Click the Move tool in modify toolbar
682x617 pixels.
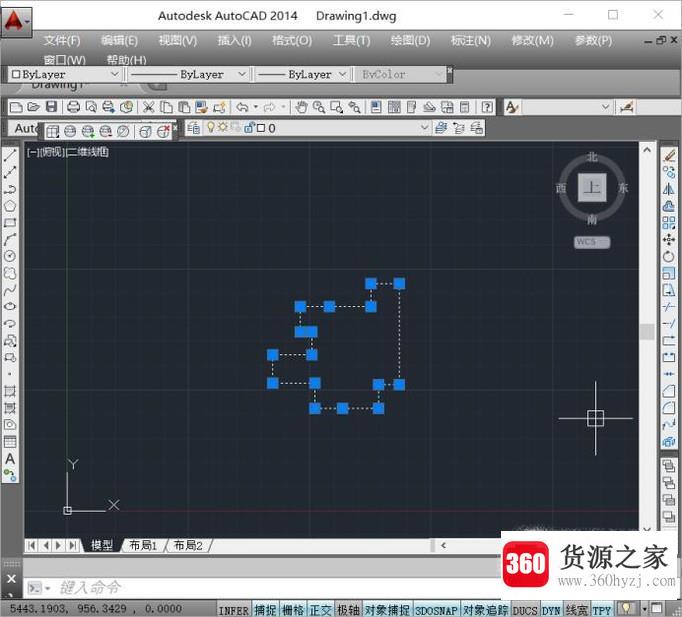[x=669, y=240]
